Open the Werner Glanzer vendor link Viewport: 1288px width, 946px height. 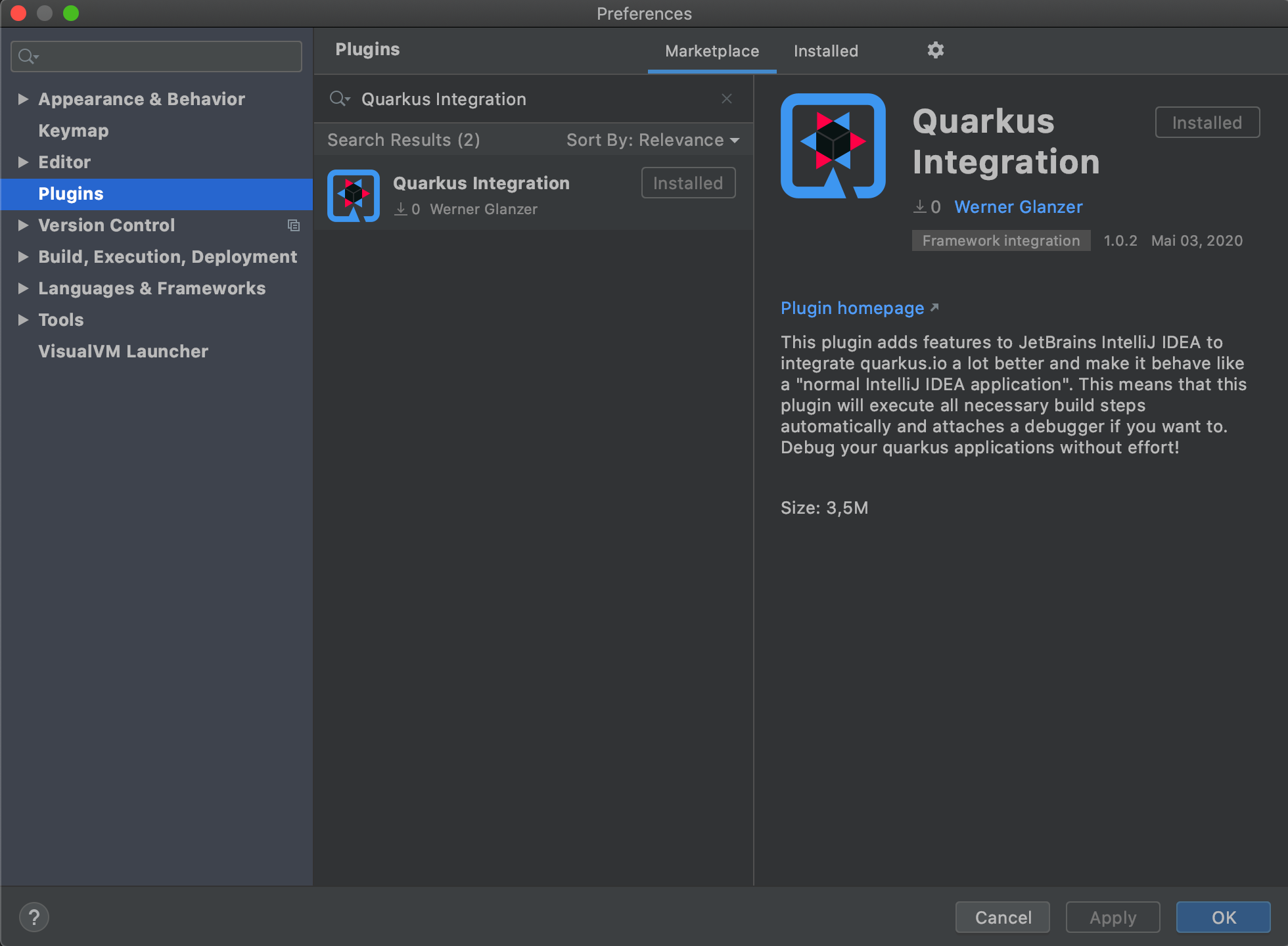click(1018, 207)
